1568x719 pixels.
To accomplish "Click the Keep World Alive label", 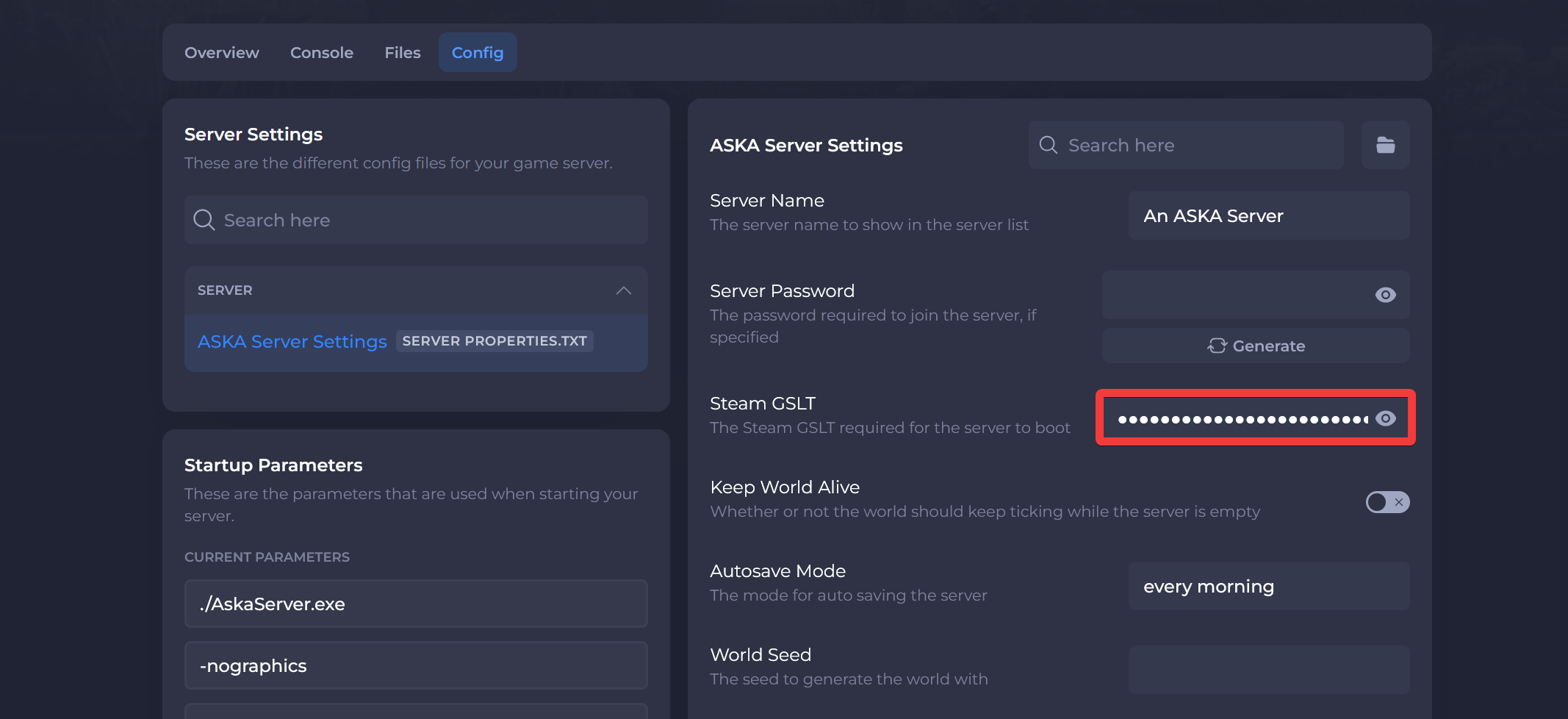I will (x=785, y=487).
